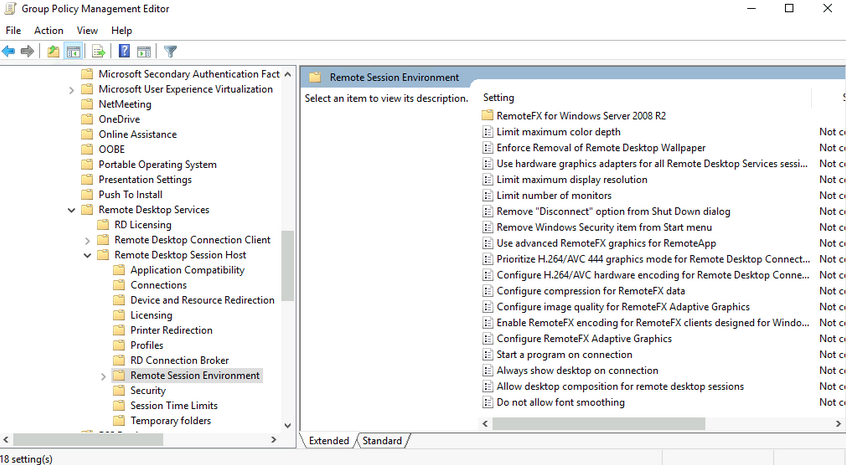The image size is (846, 465).
Task: Click the Up One Level folder icon
Action: (53, 51)
